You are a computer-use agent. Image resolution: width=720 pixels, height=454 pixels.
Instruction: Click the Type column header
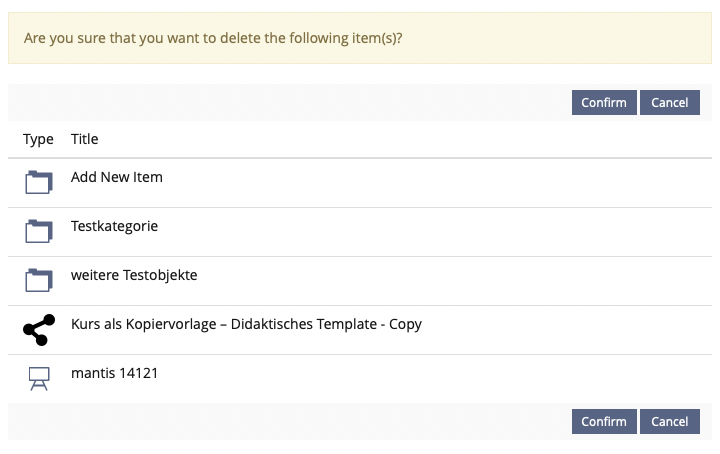(38, 139)
